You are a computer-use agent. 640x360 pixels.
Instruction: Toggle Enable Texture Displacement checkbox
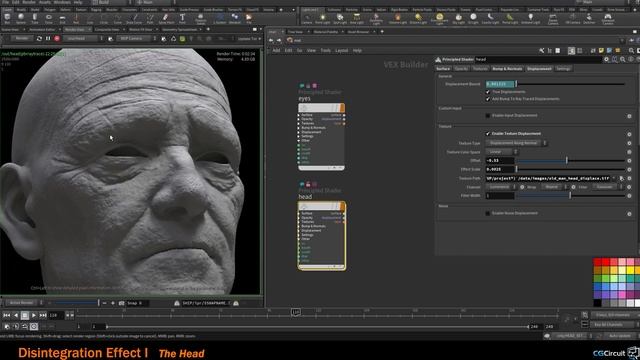click(x=488, y=133)
